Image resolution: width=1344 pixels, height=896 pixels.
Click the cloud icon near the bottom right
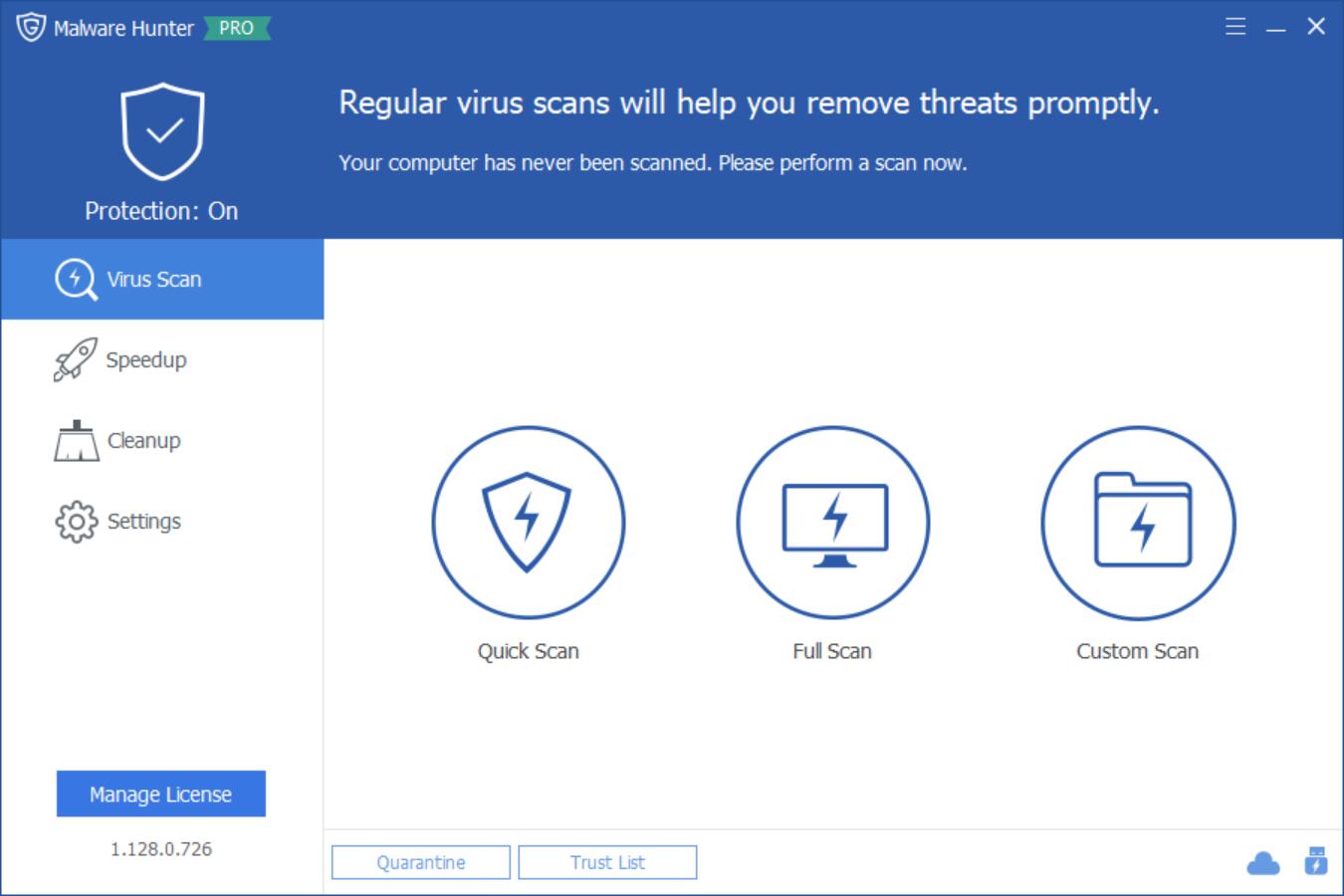click(1264, 862)
